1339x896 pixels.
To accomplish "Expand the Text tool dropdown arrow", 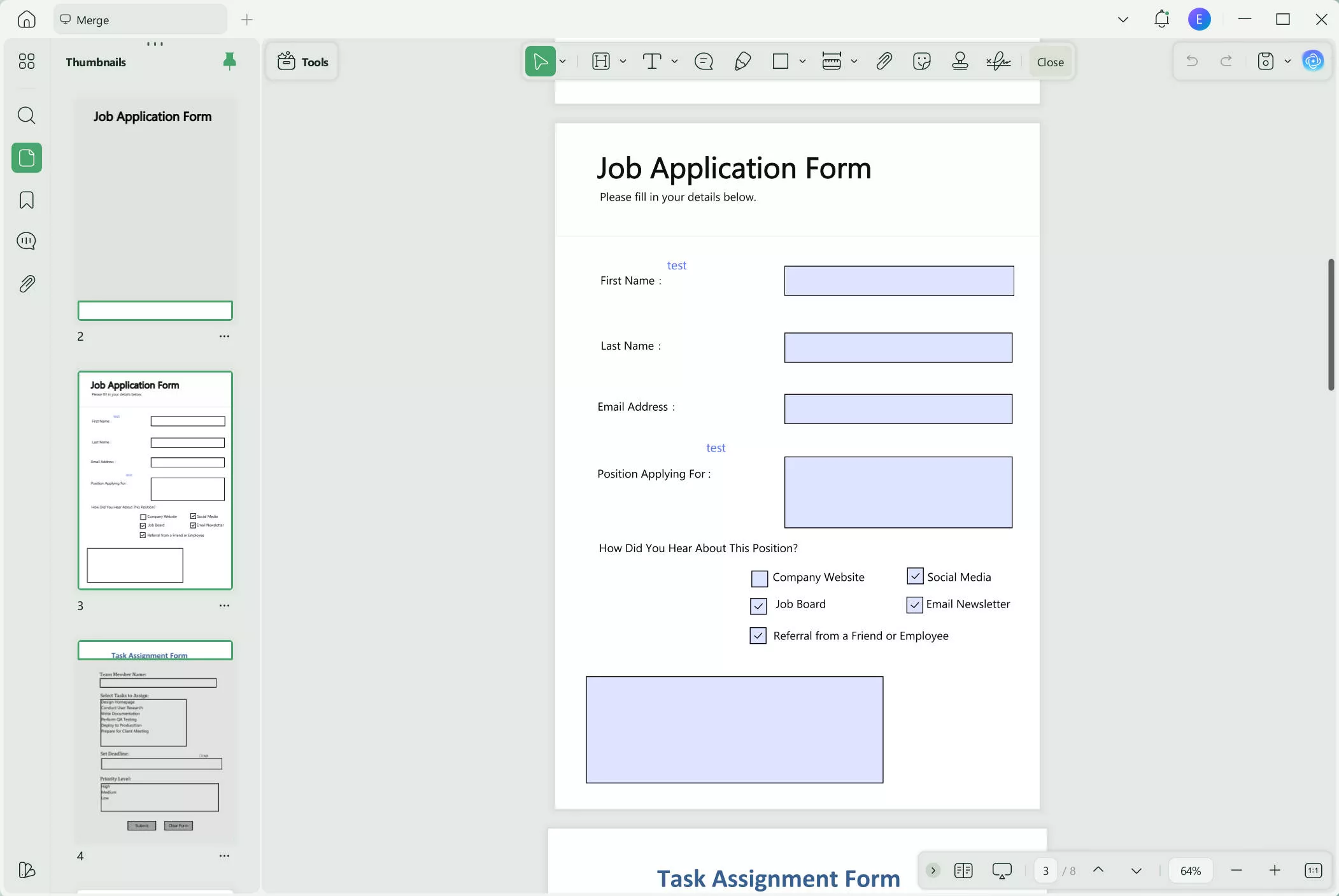I will [x=674, y=61].
